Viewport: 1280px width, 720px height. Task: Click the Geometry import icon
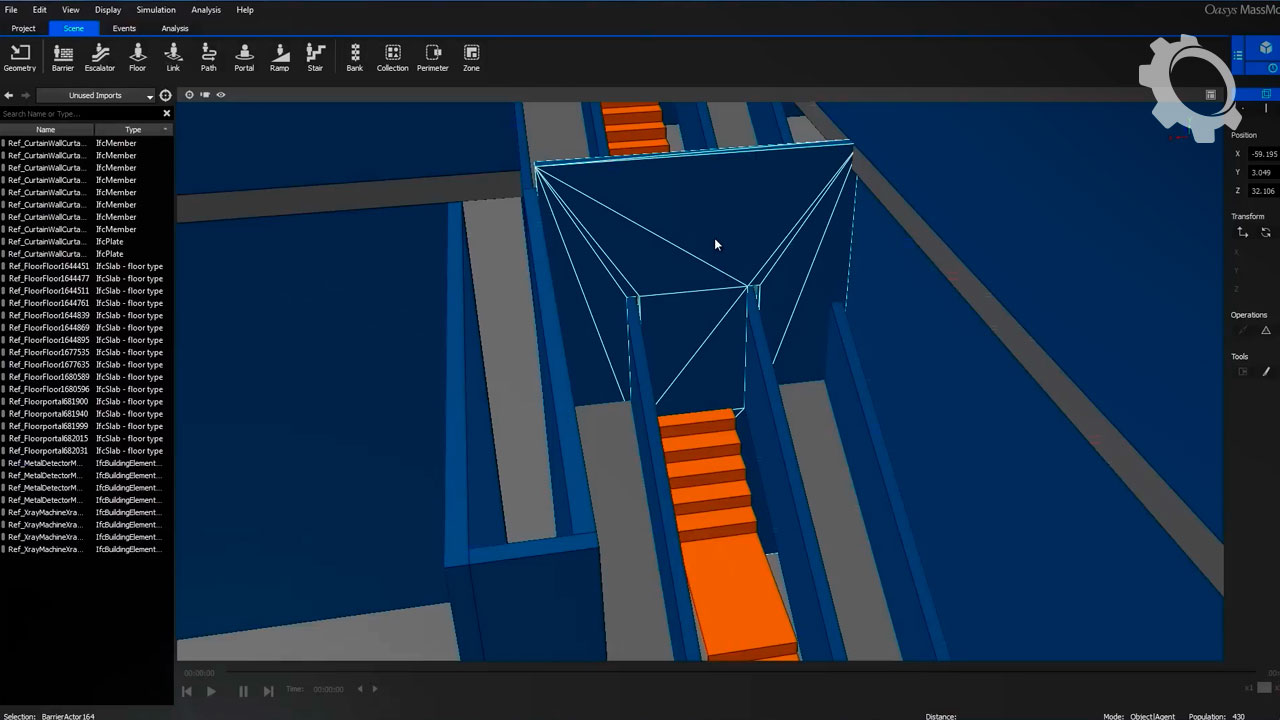(x=20, y=58)
